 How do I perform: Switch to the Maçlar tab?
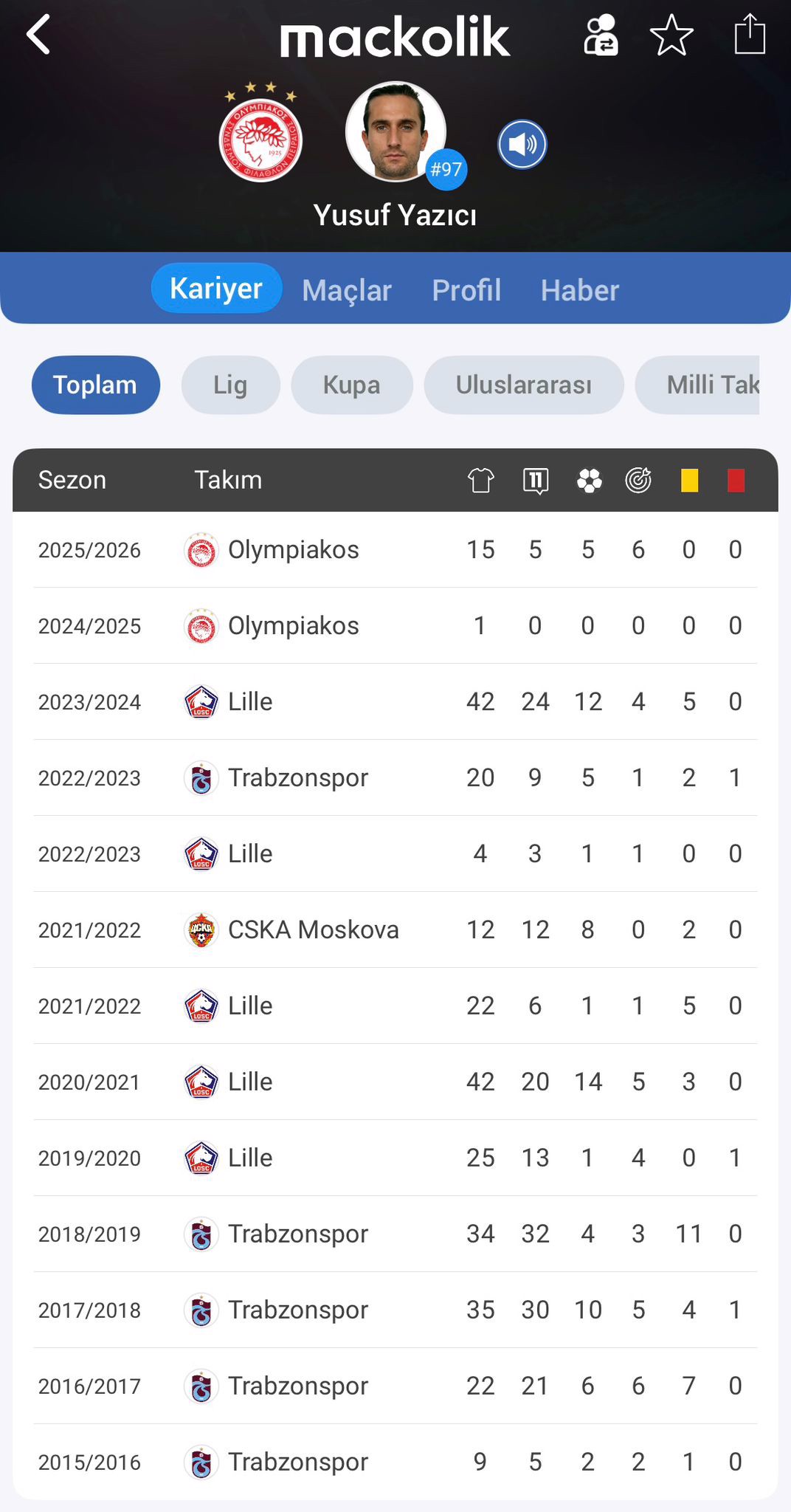pyautogui.click(x=347, y=290)
